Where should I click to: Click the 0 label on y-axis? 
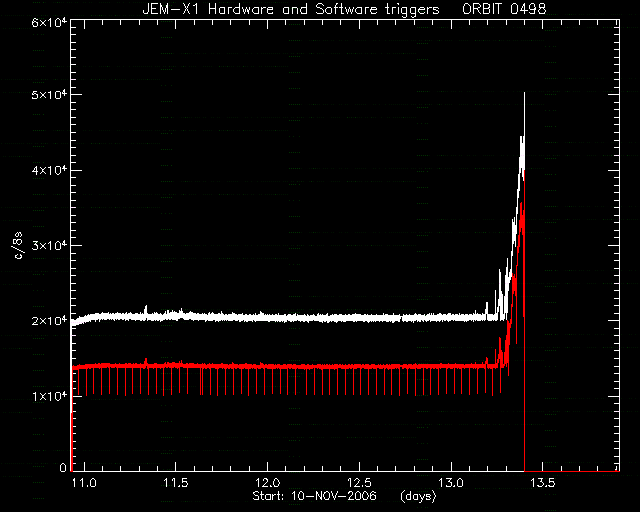[x=63, y=468]
